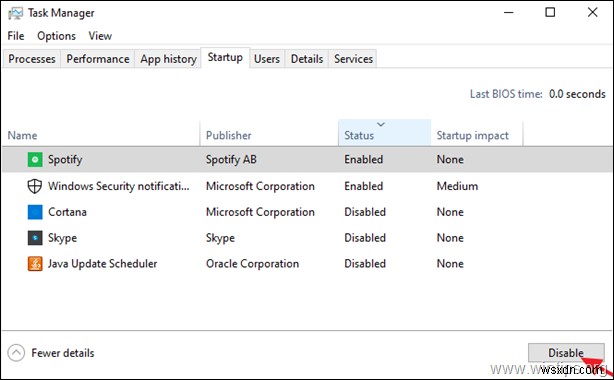Click the Java Update Scheduler icon

click(35, 264)
